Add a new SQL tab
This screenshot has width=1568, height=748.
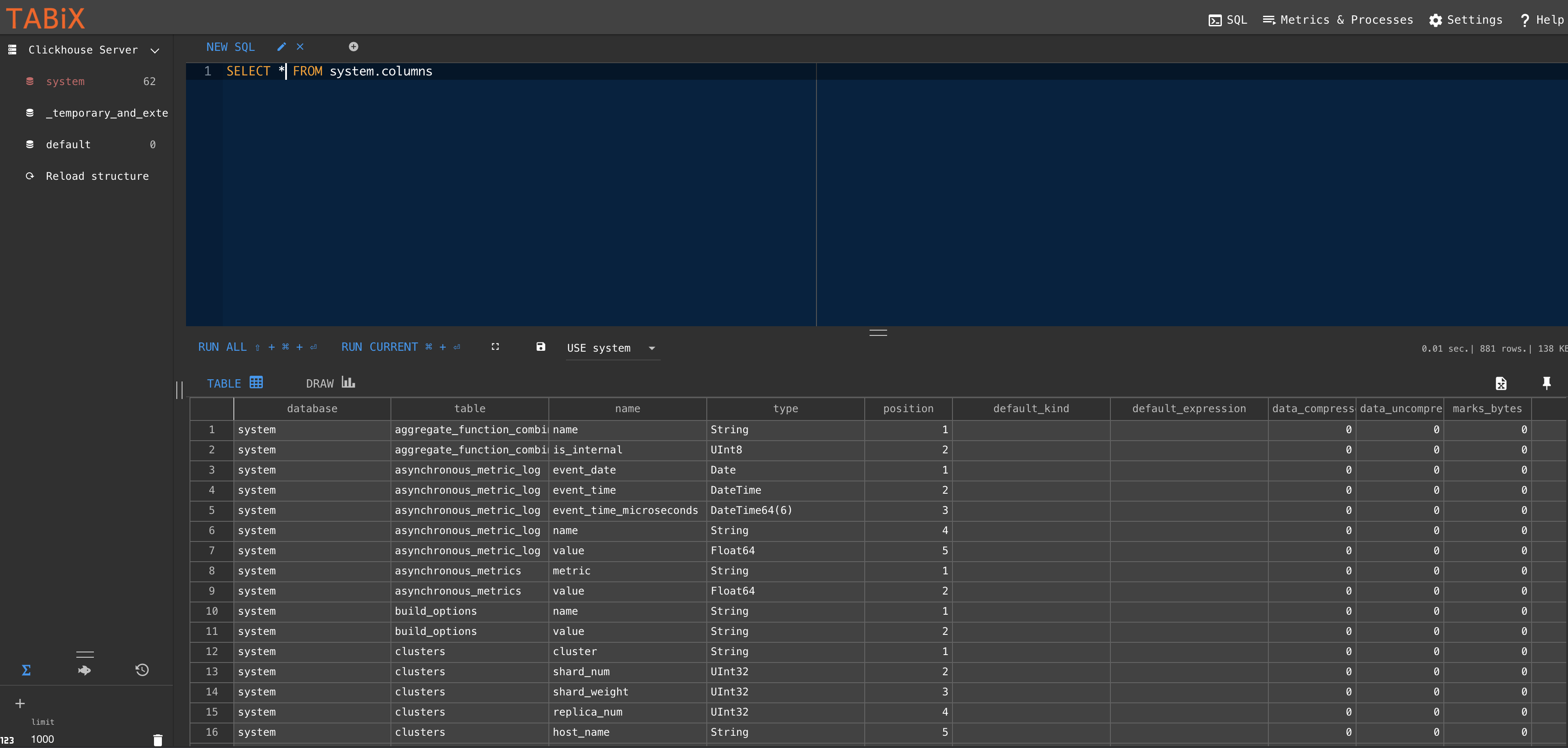click(353, 47)
